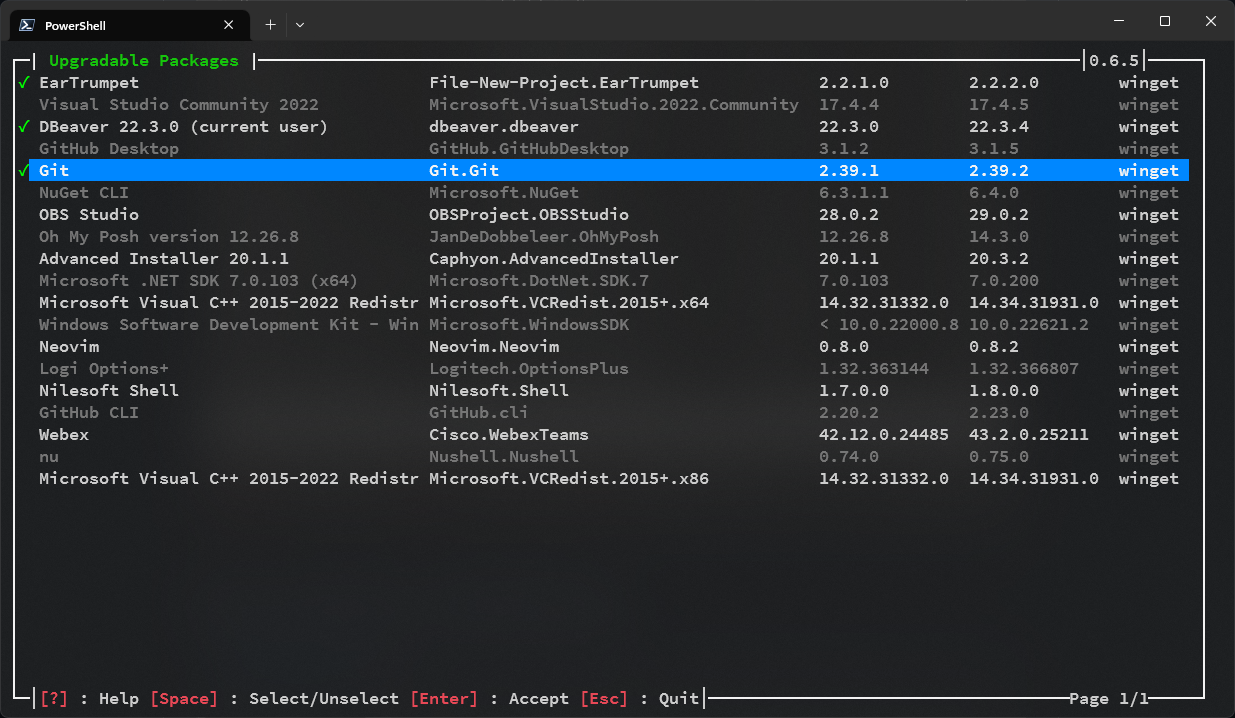Click the File-New-Project.EarTrumpet ID
This screenshot has height=718, width=1235.
(564, 83)
